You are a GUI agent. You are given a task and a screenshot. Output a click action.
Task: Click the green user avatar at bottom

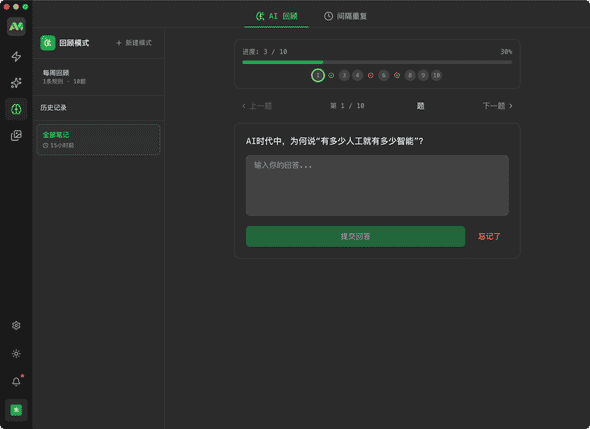(x=16, y=410)
